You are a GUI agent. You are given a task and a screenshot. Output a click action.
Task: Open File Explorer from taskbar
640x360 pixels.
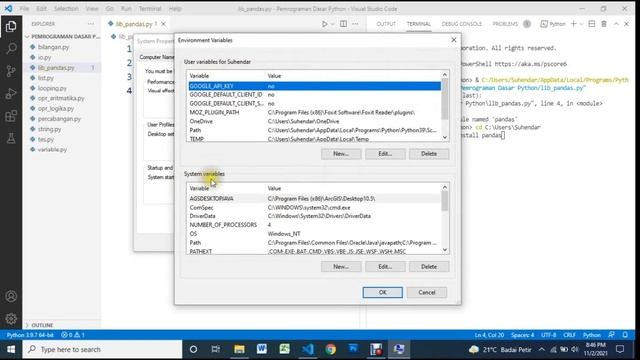point(239,349)
